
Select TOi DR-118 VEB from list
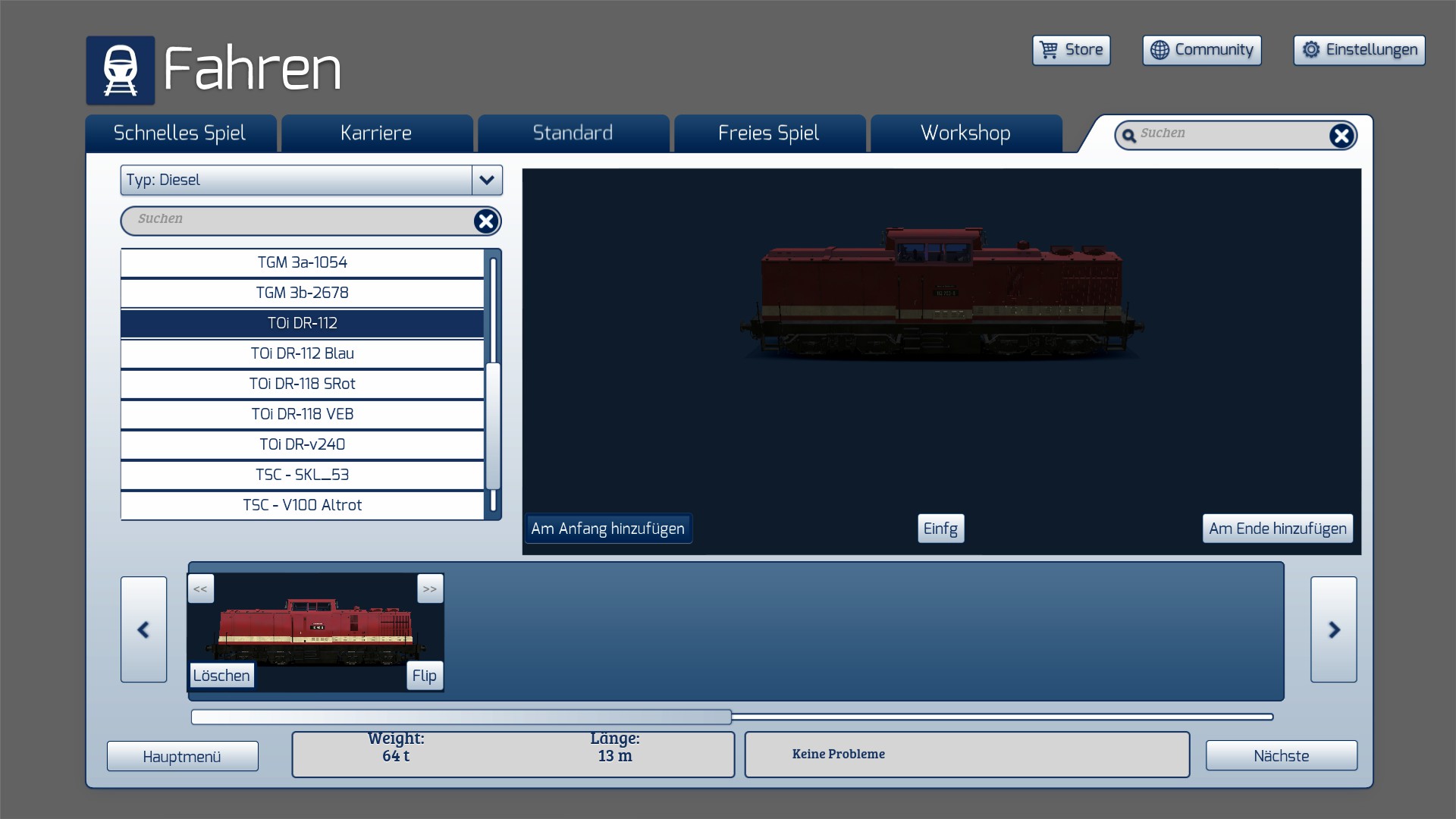coord(302,414)
